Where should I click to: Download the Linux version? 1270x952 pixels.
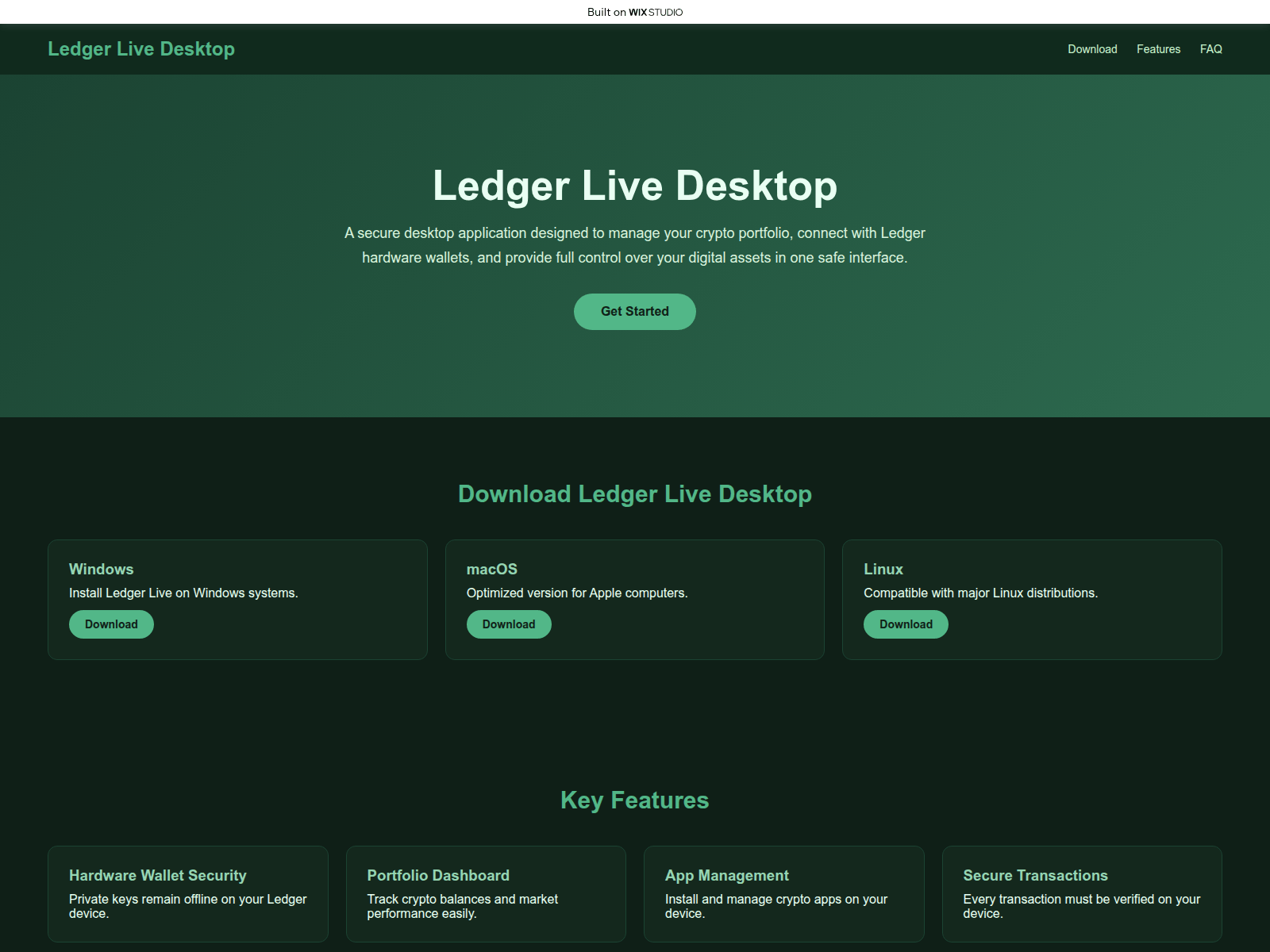click(906, 624)
